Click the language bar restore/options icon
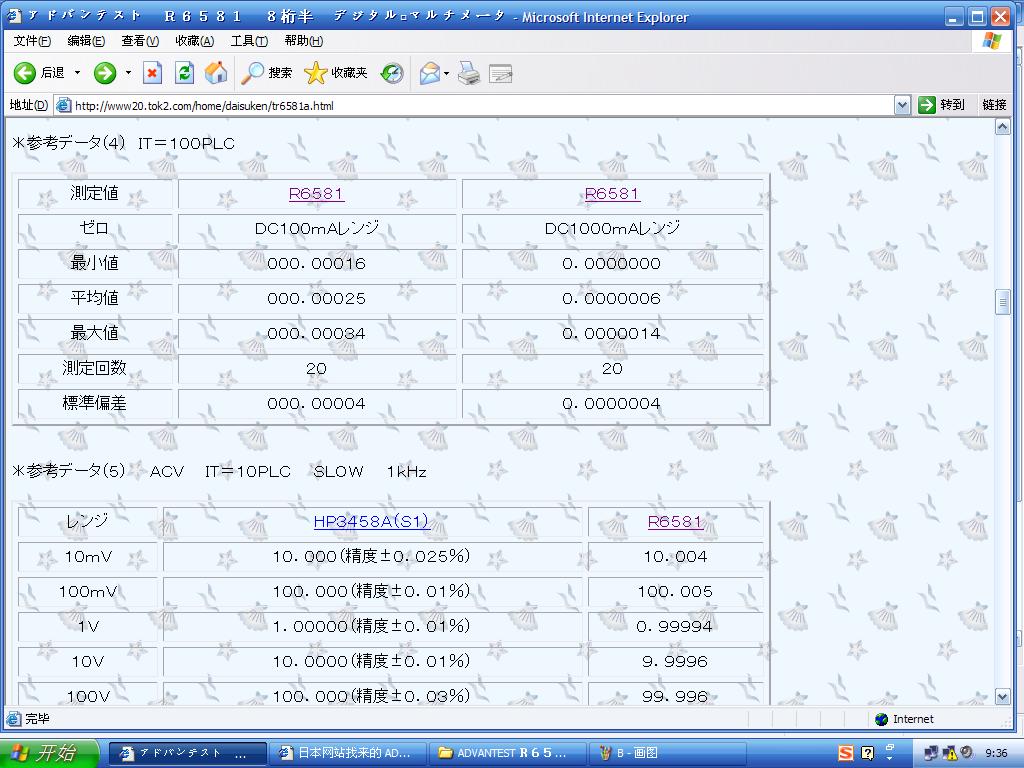The image size is (1024, 768). tap(889, 750)
